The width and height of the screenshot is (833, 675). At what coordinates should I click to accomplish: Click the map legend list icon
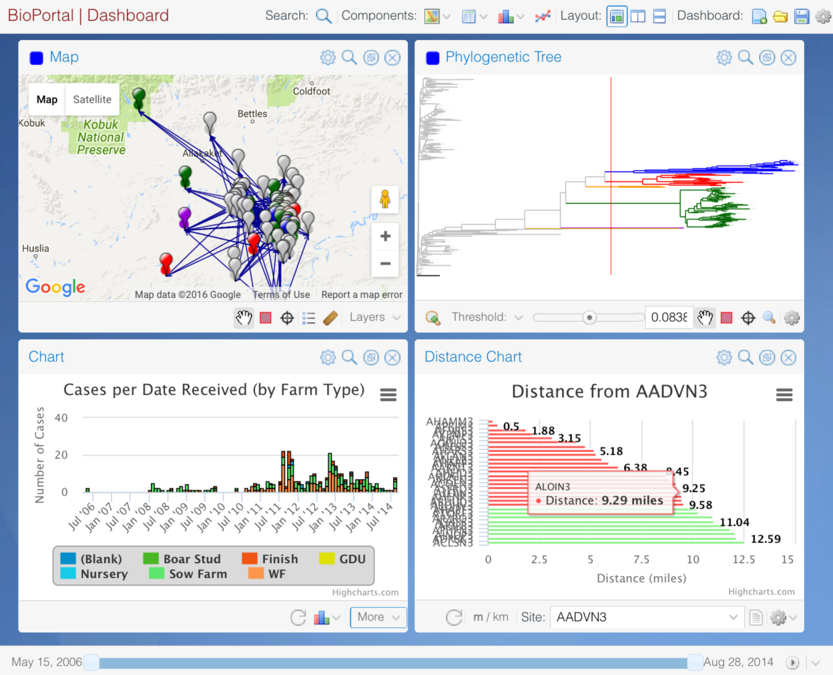[x=309, y=318]
